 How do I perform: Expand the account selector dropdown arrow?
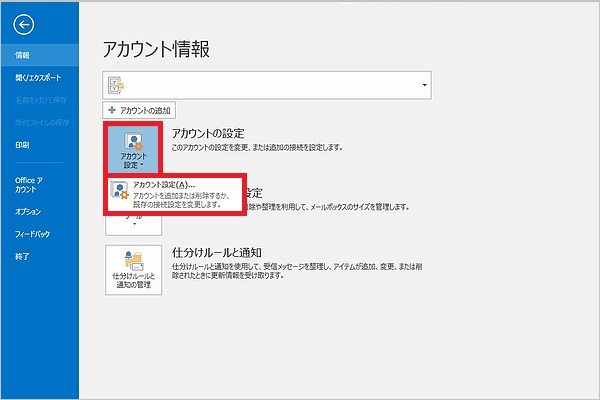(x=424, y=85)
